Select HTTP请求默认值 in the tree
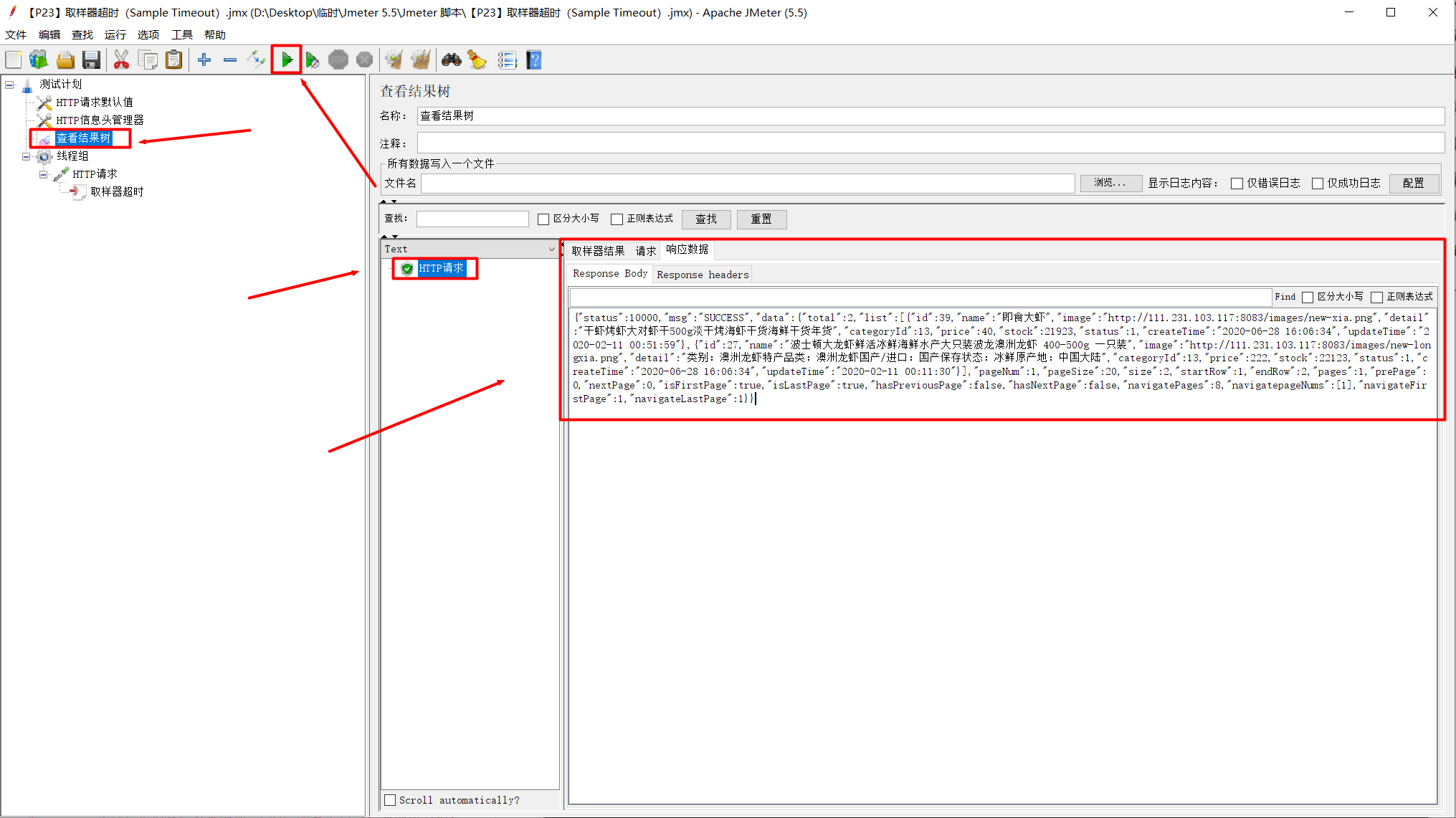 (95, 103)
